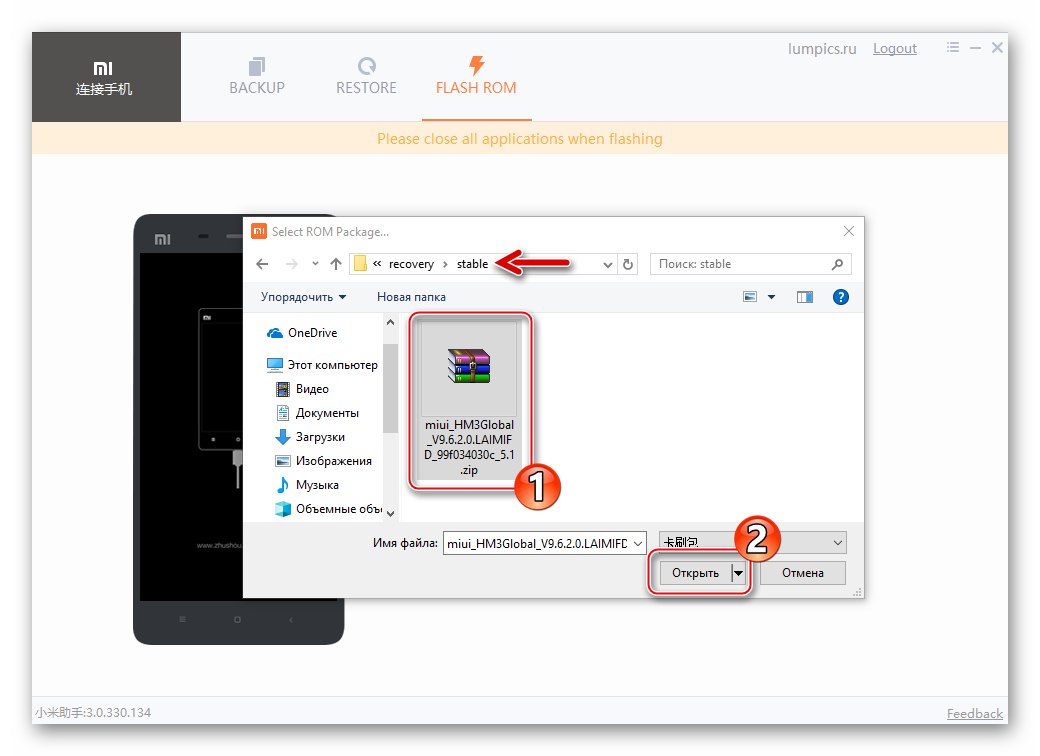The height and width of the screenshot is (756, 1040).
Task: Go up one folder level
Action: (x=336, y=264)
